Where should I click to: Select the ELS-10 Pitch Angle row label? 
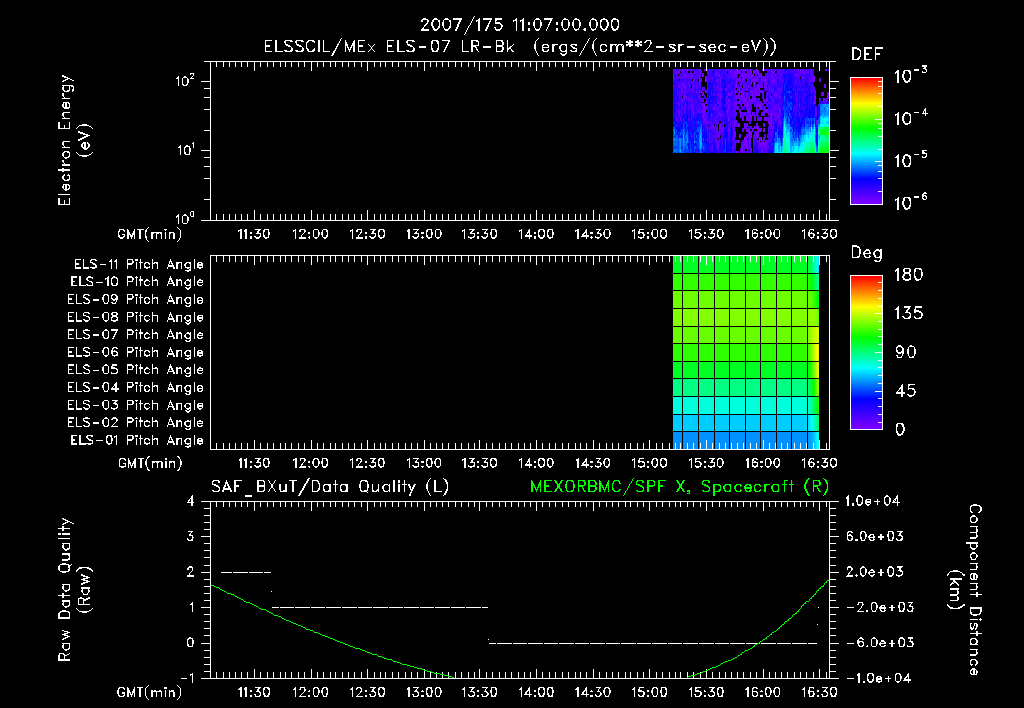pyautogui.click(x=137, y=282)
